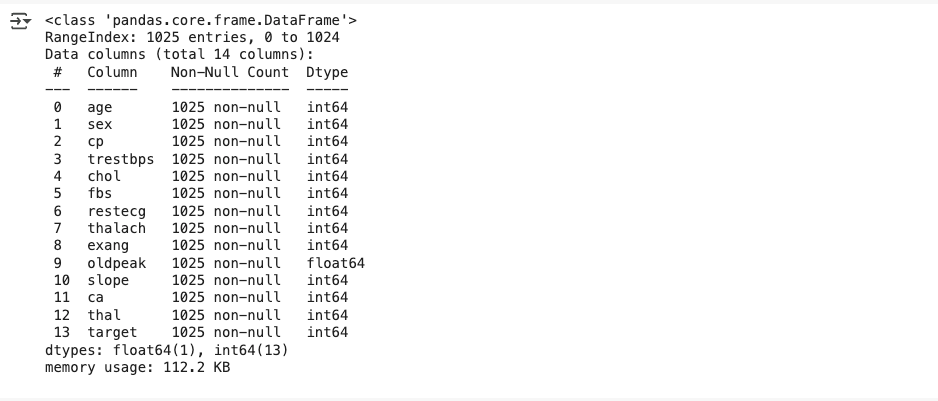Click the pandas DataFrame class text line

(201, 20)
